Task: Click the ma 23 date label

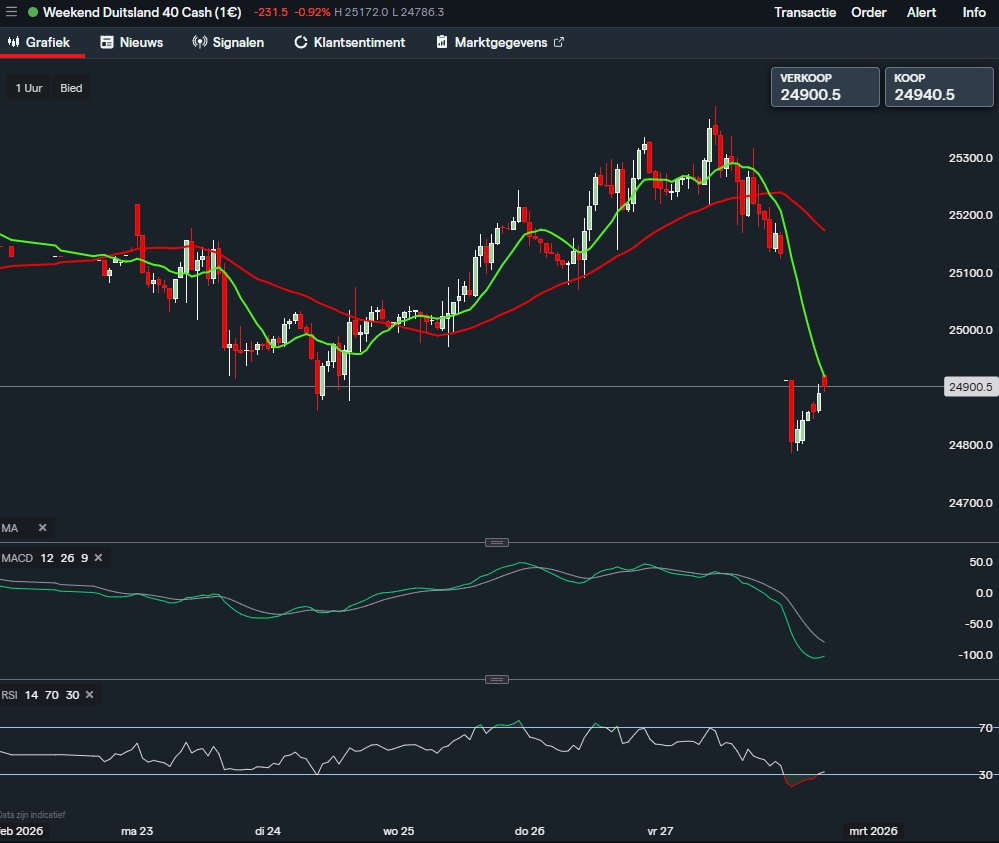Action: [x=137, y=831]
